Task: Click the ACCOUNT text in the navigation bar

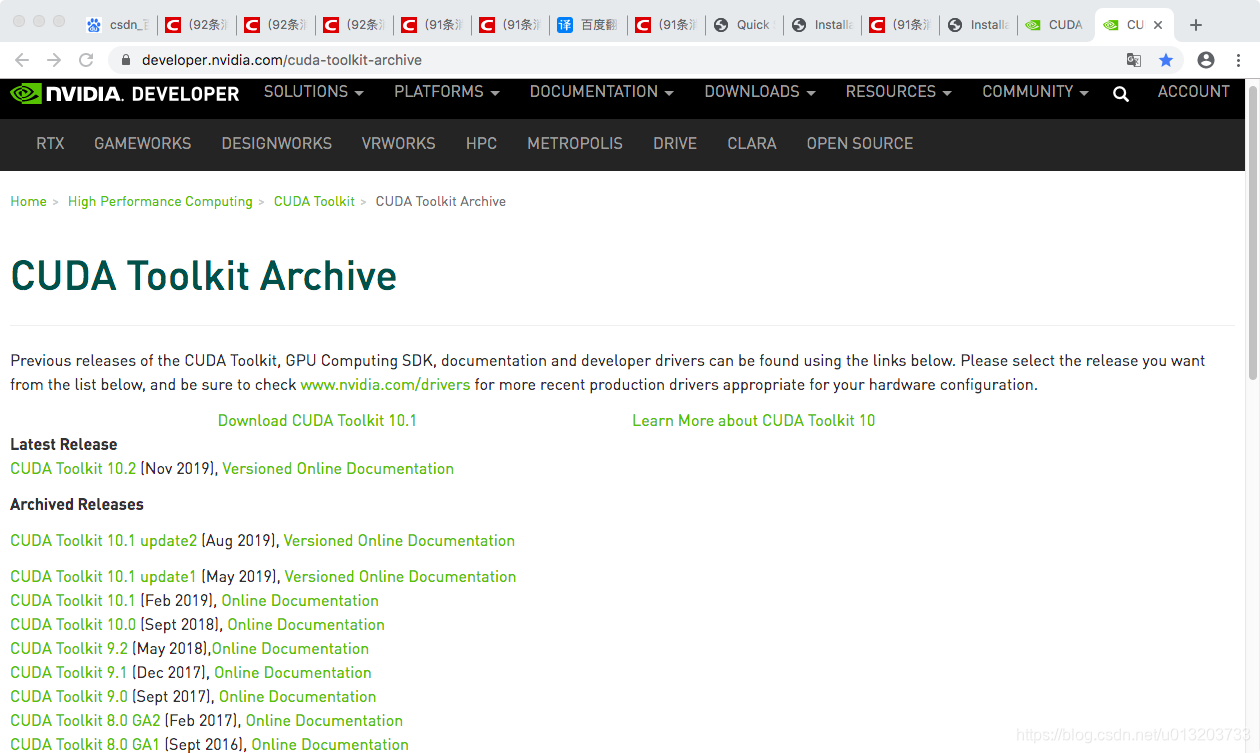Action: (1193, 92)
